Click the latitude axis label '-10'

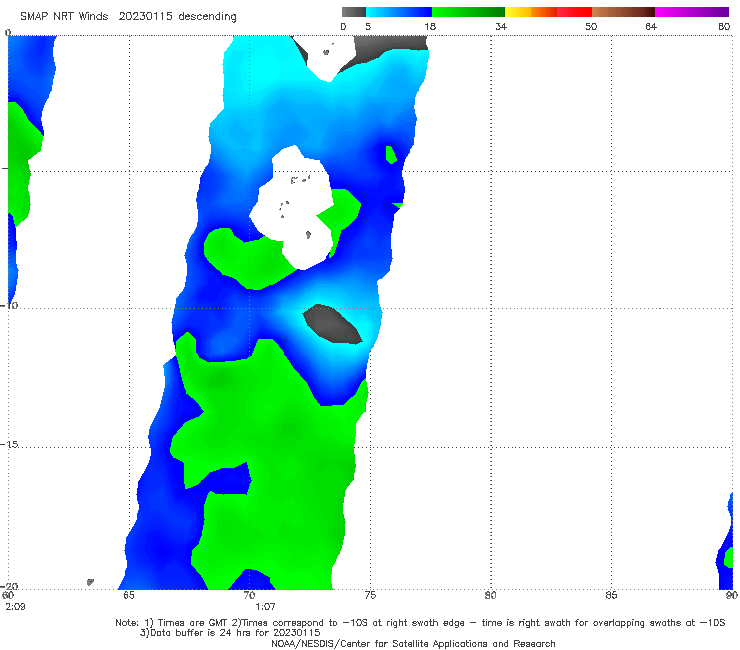9,305
